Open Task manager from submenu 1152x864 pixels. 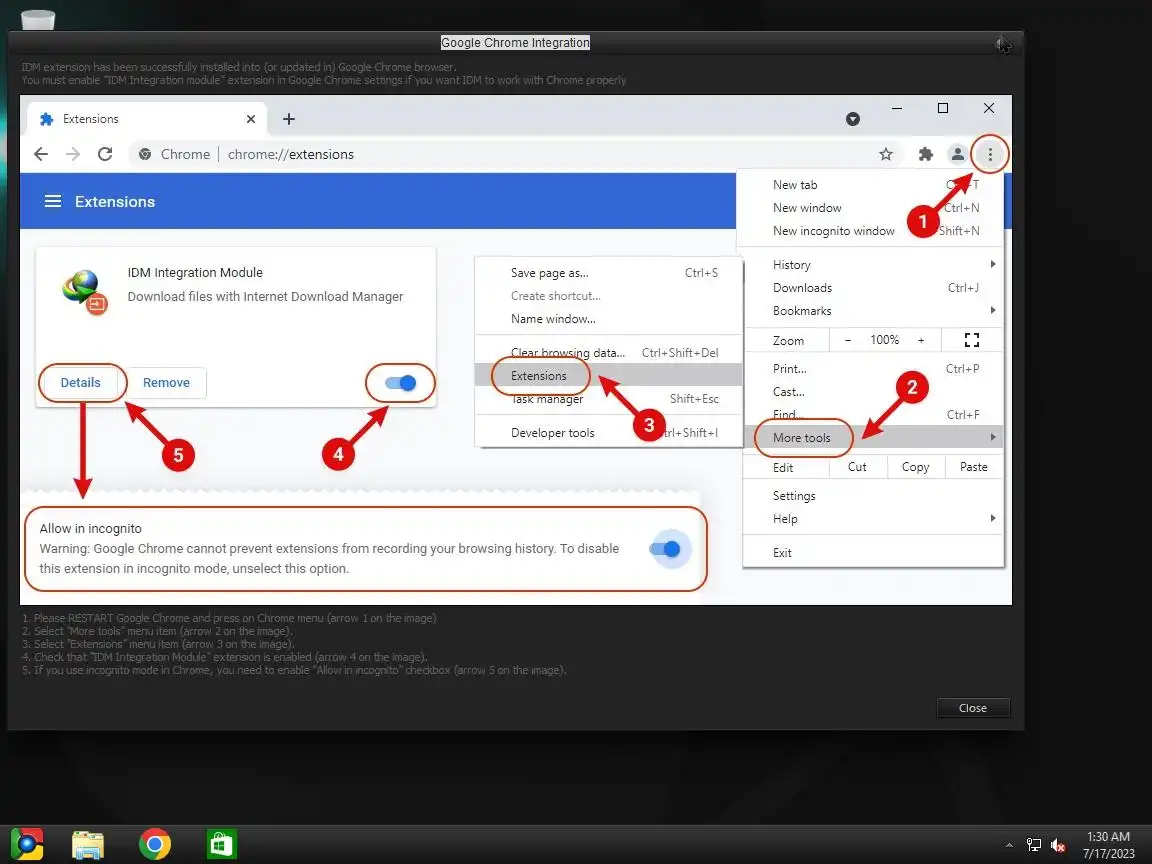[608, 399]
